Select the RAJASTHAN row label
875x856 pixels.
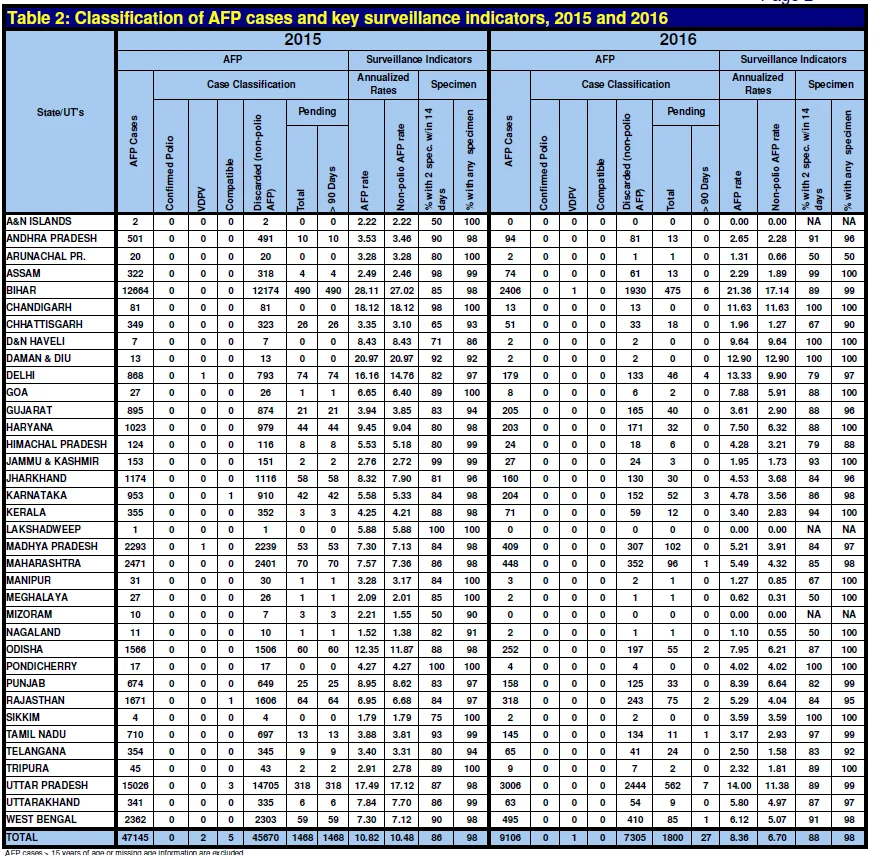click(x=35, y=701)
